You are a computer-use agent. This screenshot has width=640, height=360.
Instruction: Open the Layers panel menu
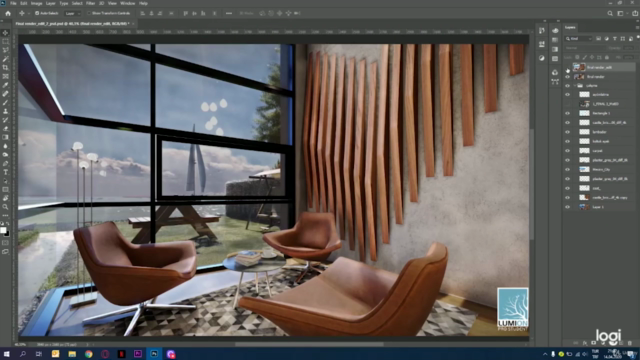pos(637,27)
